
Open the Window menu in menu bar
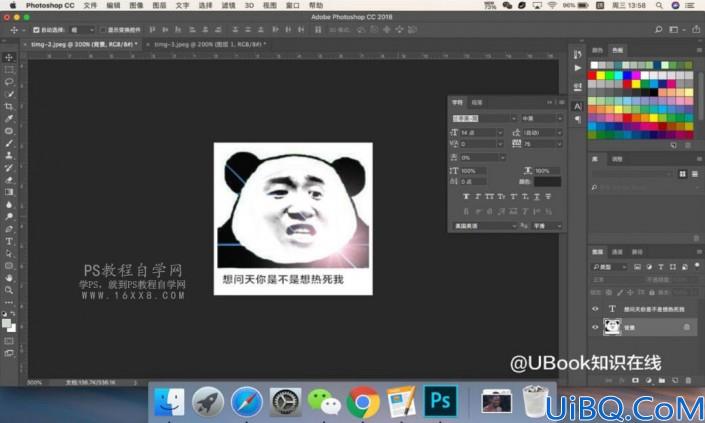point(292,5)
